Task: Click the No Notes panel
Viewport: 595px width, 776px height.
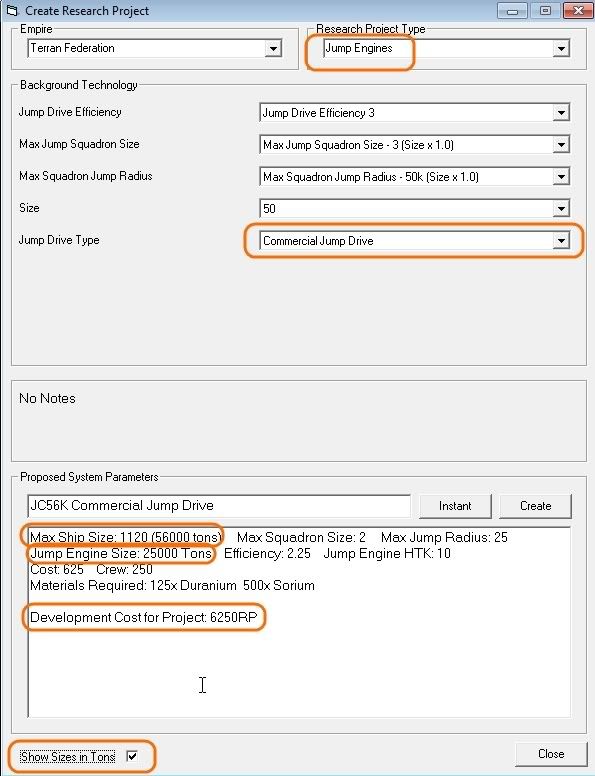Action: coord(299,421)
